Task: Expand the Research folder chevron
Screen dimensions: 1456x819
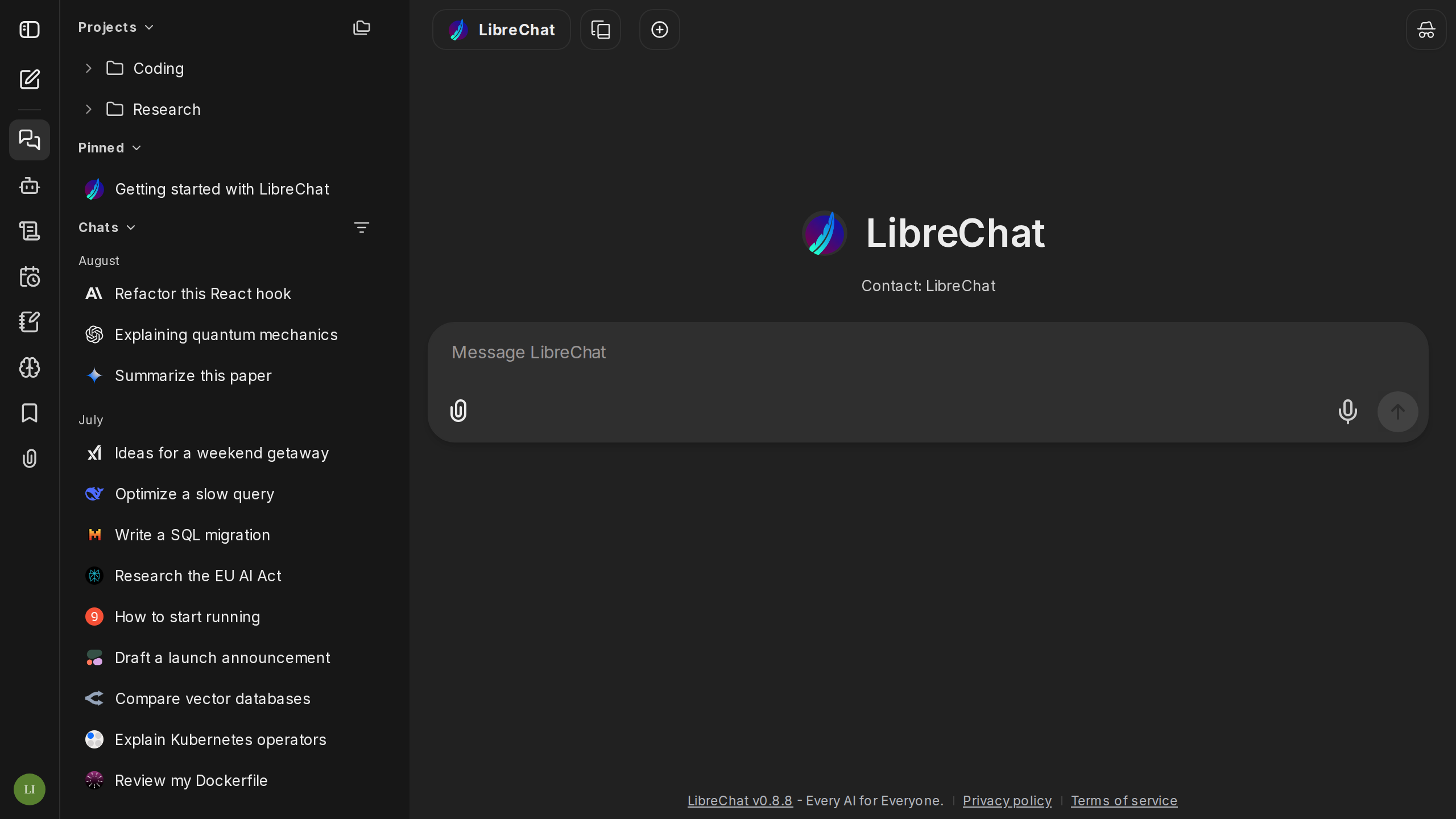Action: click(89, 109)
